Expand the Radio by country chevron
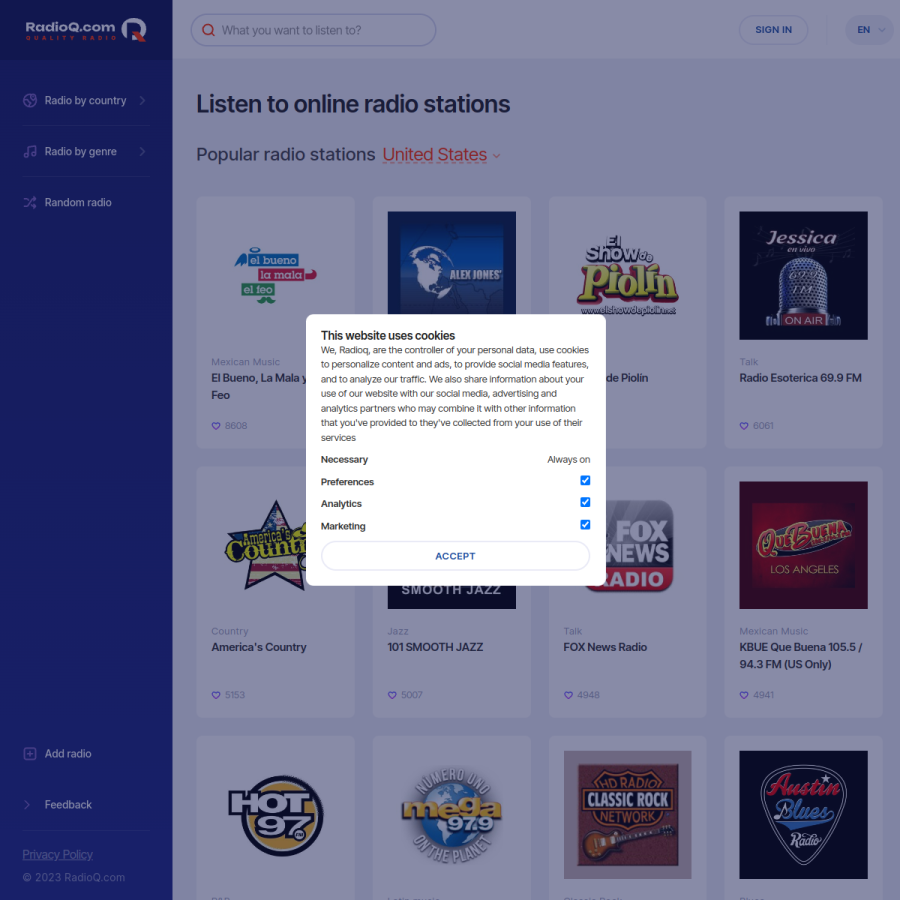Viewport: 900px width, 900px height. coord(142,100)
